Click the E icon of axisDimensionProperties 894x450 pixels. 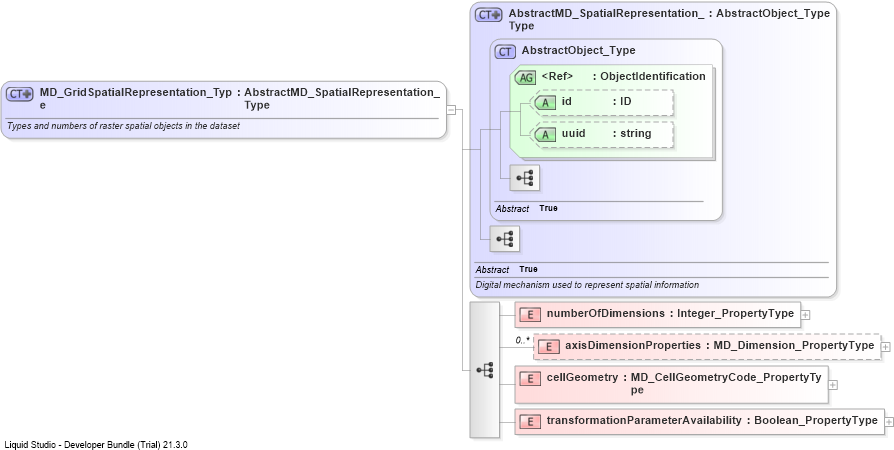(548, 346)
